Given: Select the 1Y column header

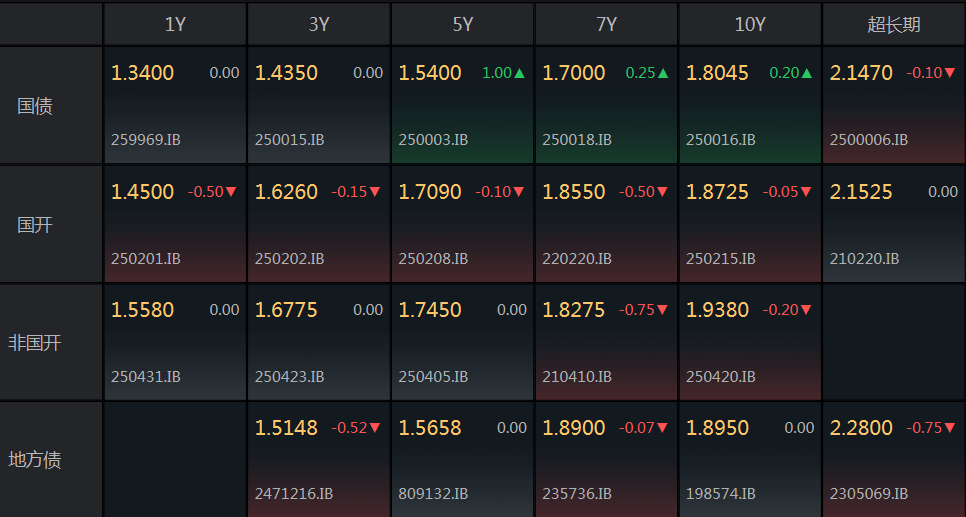Looking at the screenshot, I should click(175, 24).
